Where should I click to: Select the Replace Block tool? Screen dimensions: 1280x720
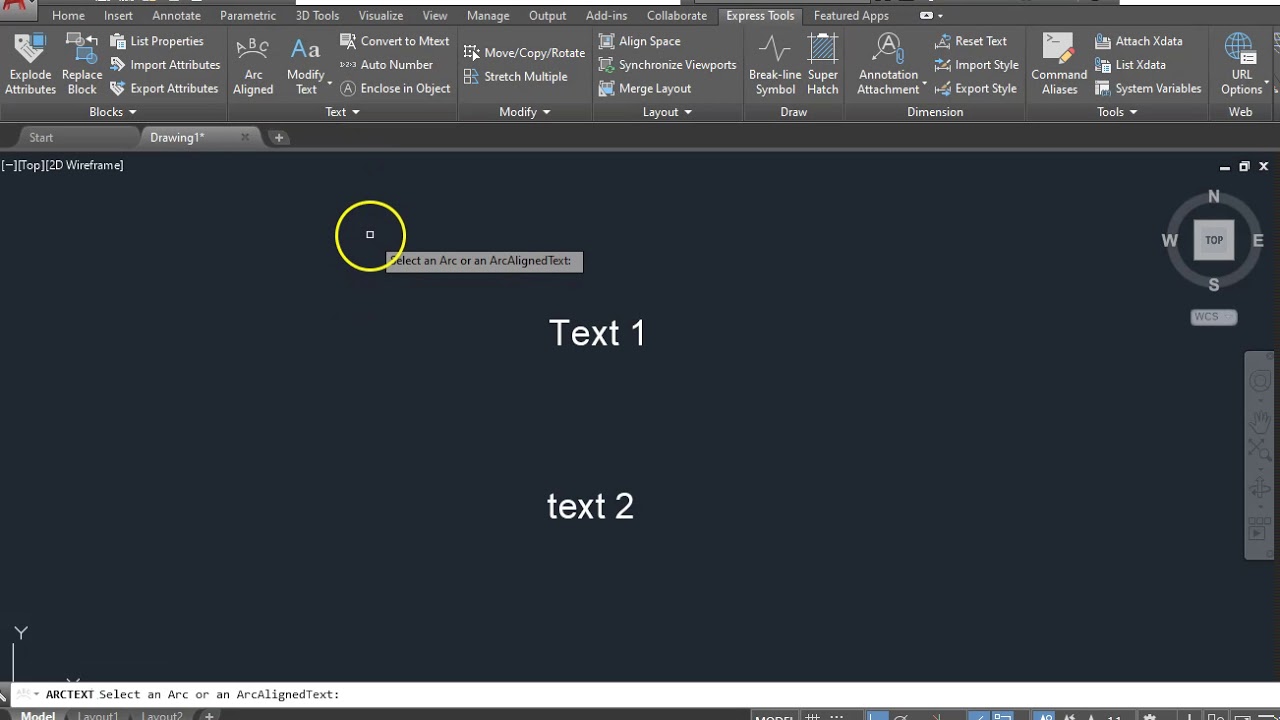tap(82, 65)
